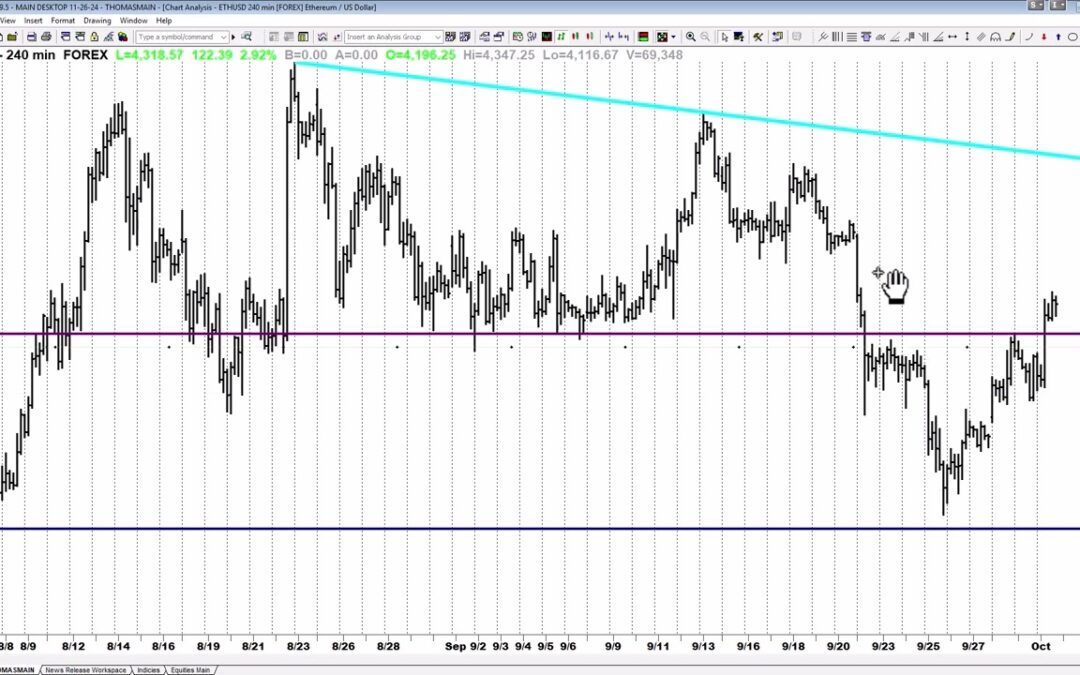
Task: Select the blue up arrow drawing tool
Action: point(1057,37)
